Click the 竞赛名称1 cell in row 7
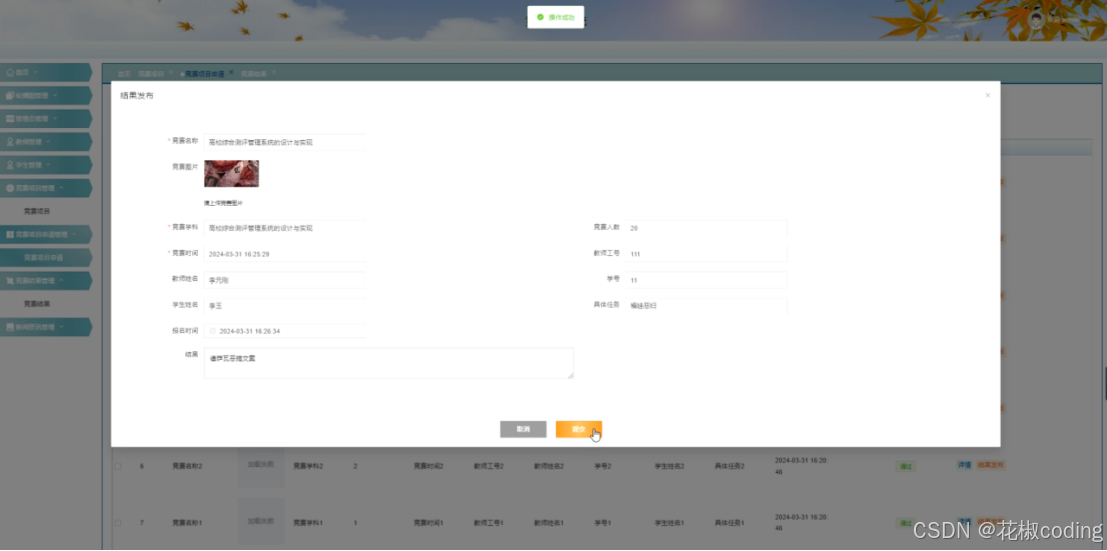Viewport: 1107px width, 551px height. (188, 523)
